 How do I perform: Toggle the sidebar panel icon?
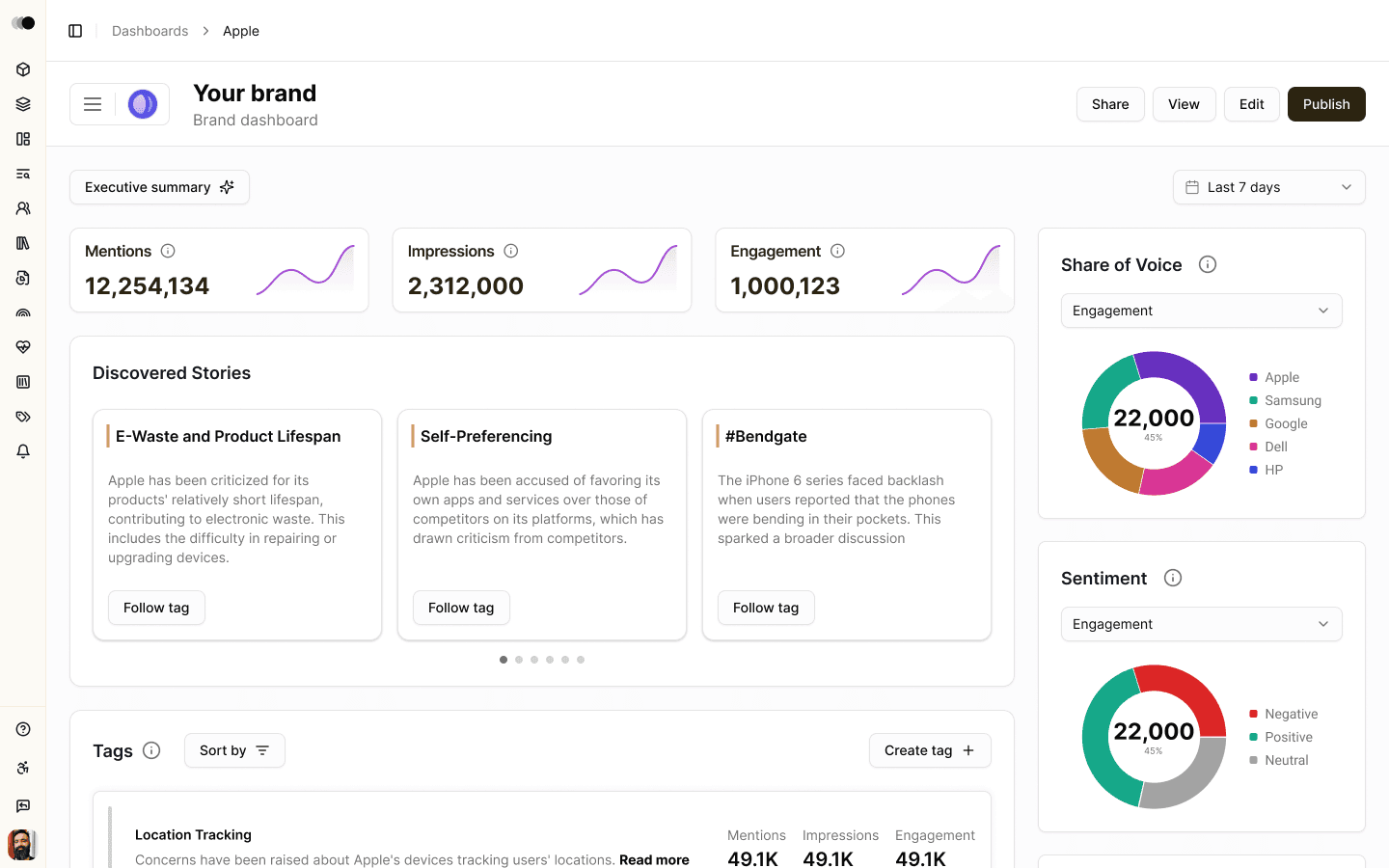pyautogui.click(x=75, y=31)
